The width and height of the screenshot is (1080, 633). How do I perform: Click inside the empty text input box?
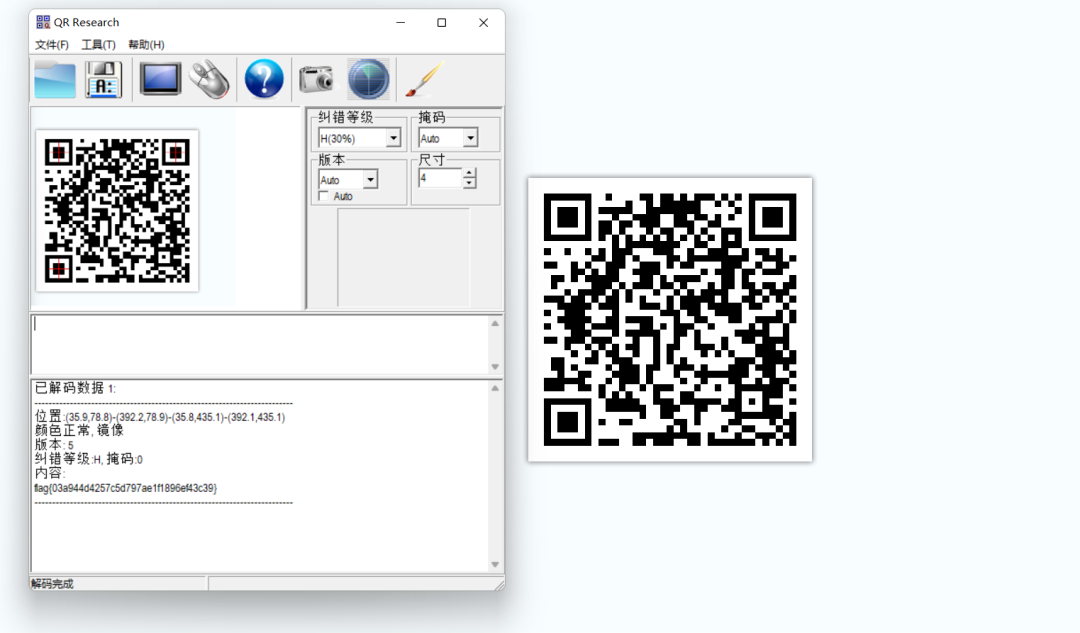click(x=260, y=344)
